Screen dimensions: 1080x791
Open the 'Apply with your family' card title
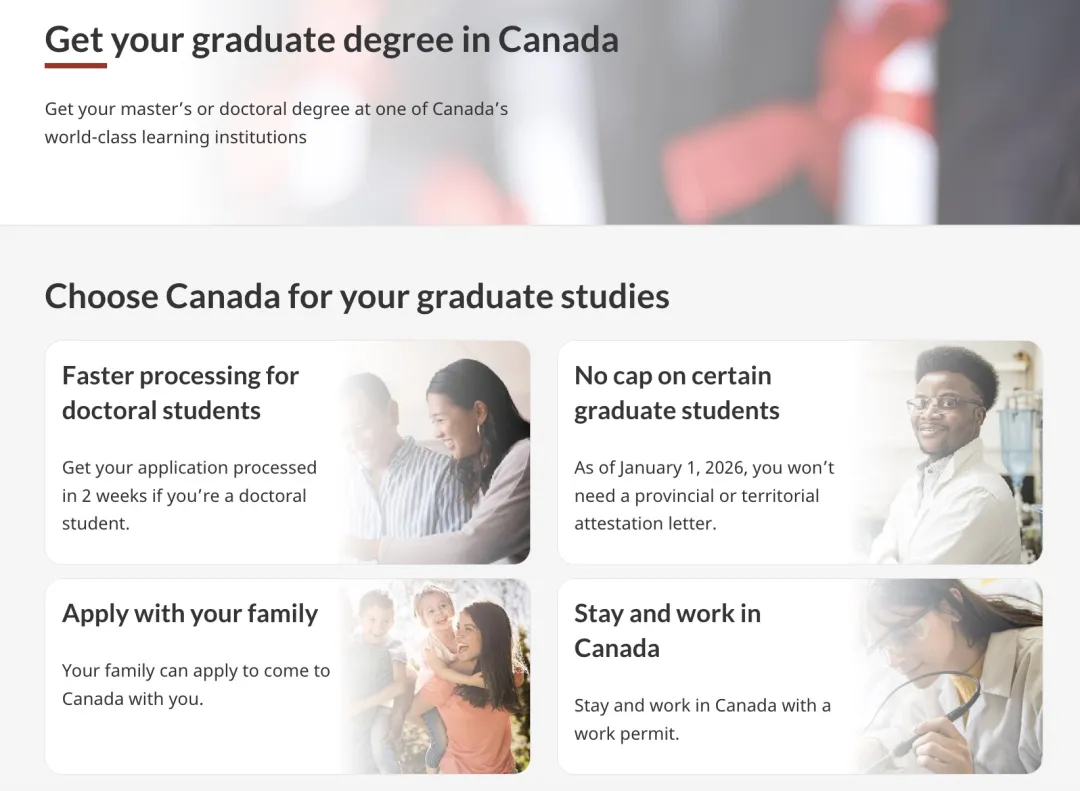click(190, 613)
